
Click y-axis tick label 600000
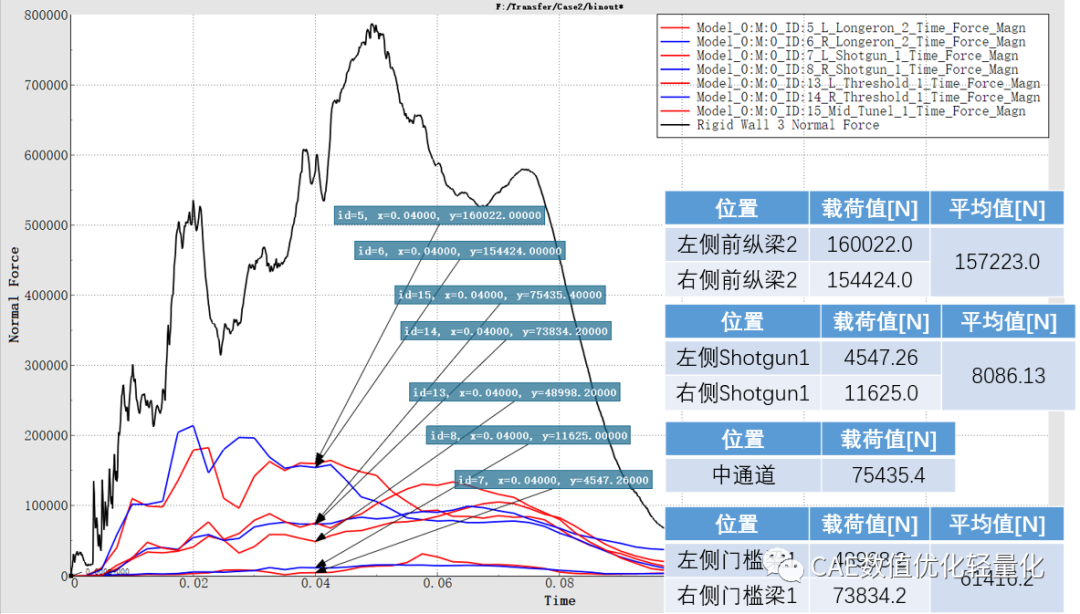tap(46, 156)
